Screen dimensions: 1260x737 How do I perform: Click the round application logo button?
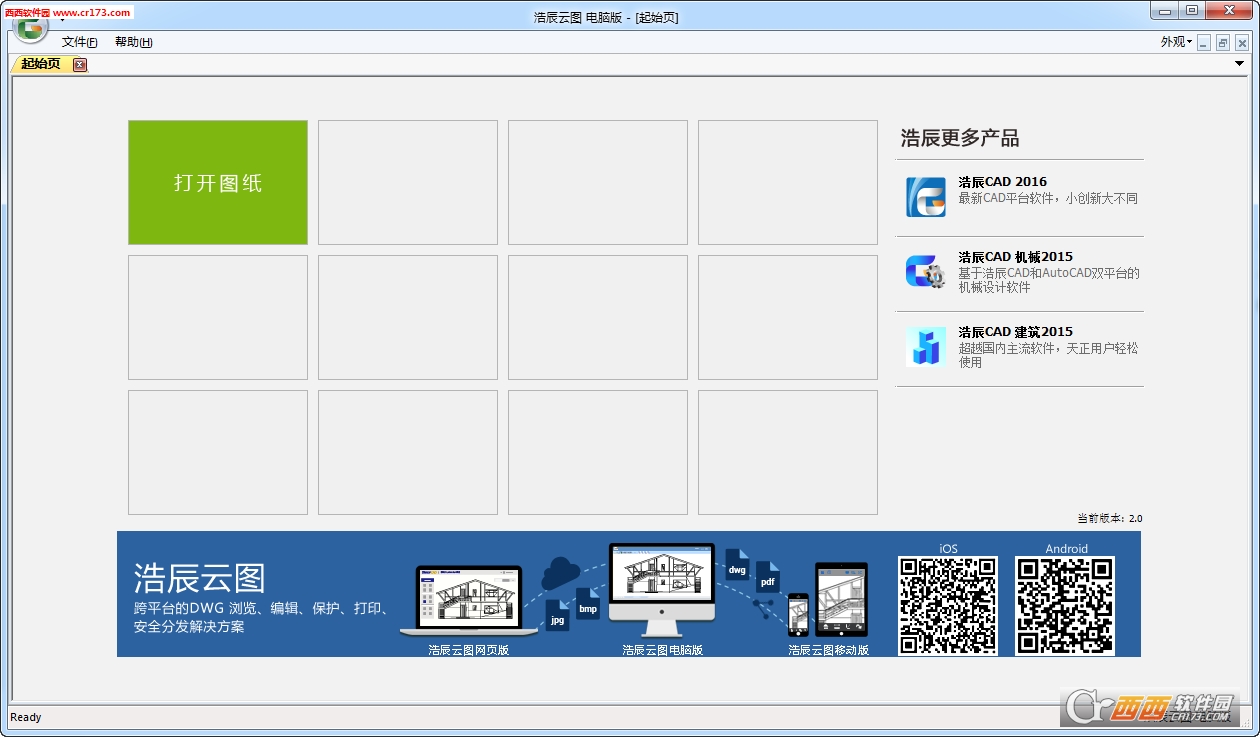[x=31, y=27]
